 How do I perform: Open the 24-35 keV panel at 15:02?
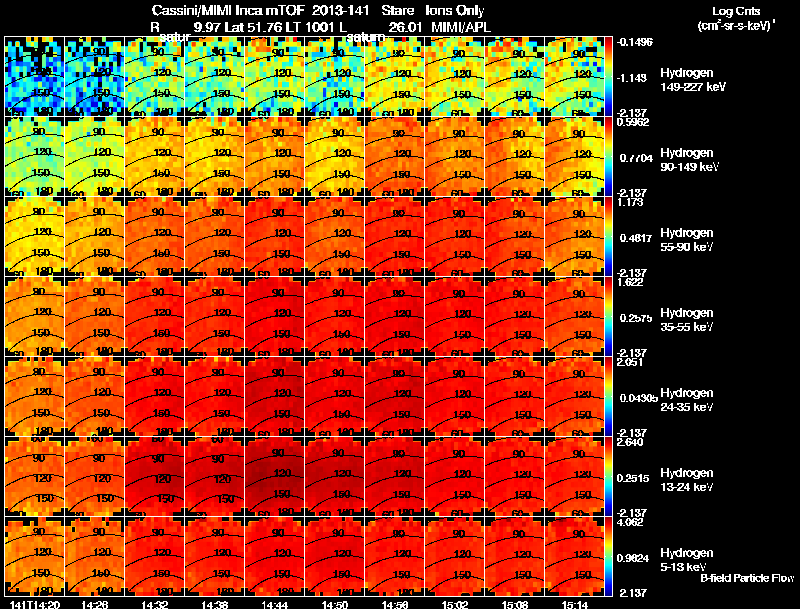[455, 396]
